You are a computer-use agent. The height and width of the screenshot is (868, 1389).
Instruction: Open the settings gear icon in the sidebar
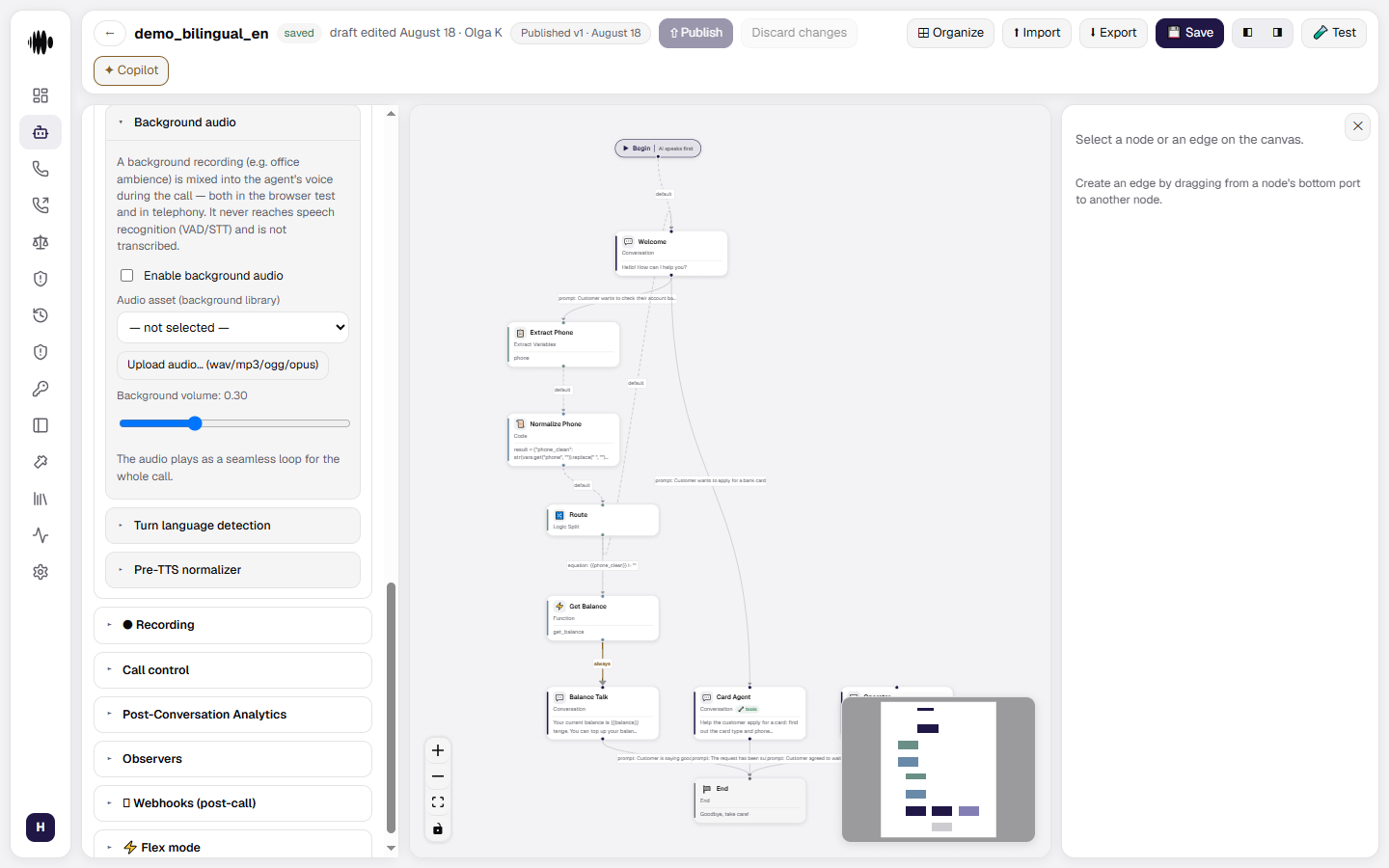click(x=41, y=572)
